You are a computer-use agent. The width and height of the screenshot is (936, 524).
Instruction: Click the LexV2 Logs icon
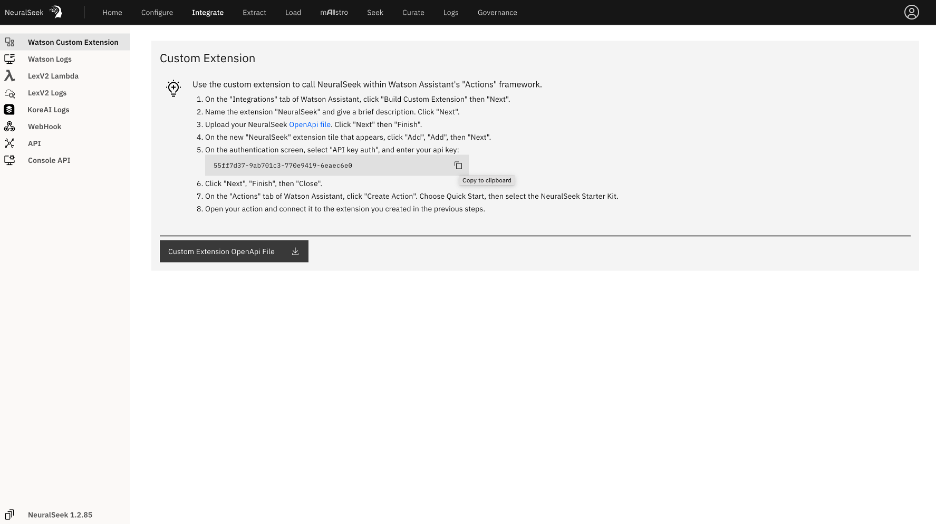point(9,93)
